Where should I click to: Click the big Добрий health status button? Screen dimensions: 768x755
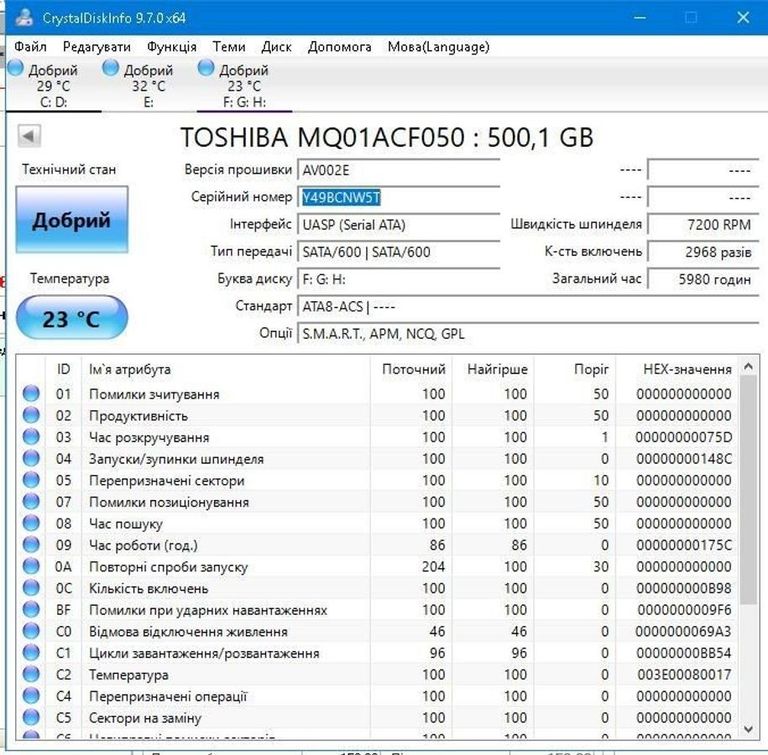[x=72, y=219]
